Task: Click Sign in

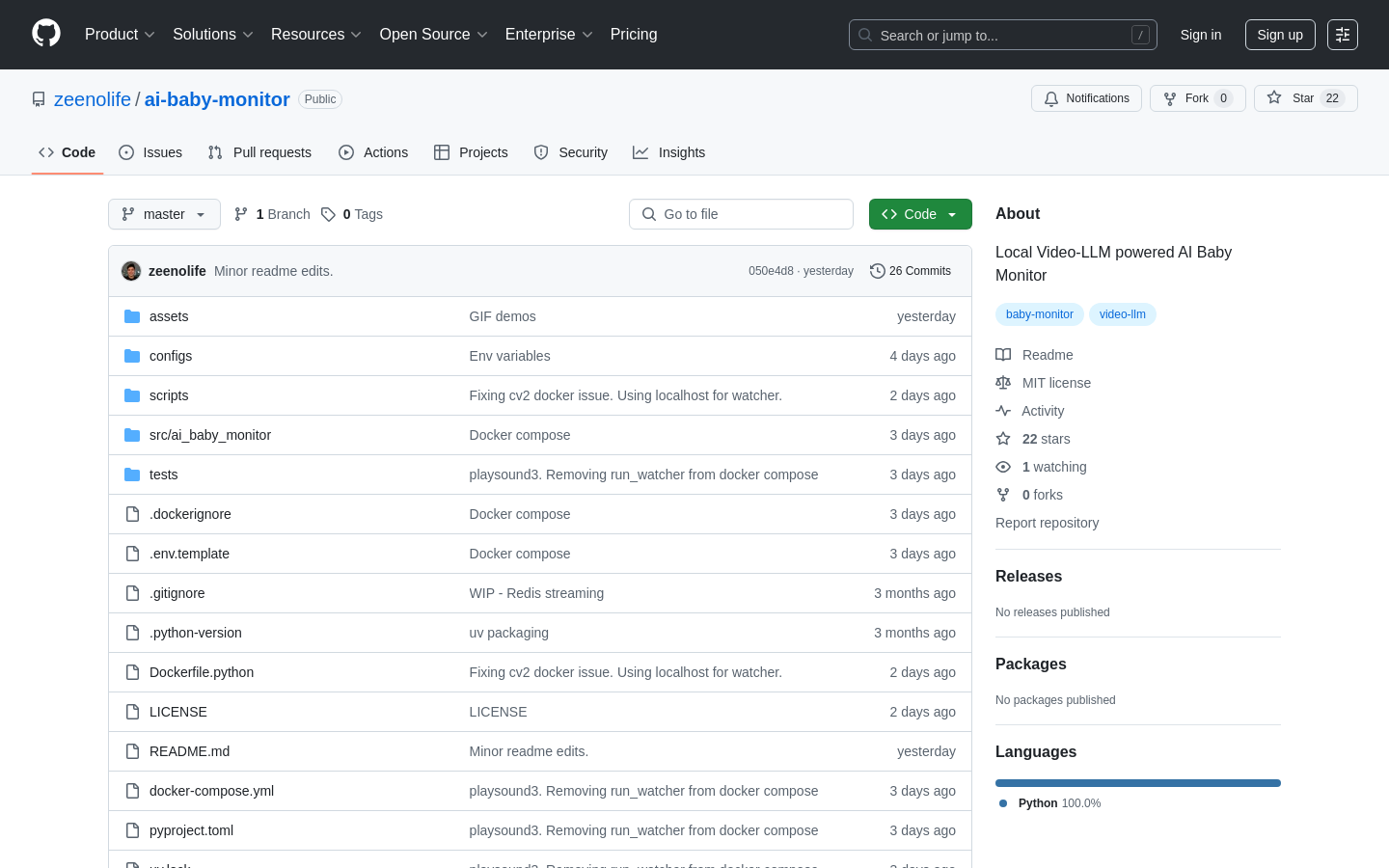Action: (1201, 35)
